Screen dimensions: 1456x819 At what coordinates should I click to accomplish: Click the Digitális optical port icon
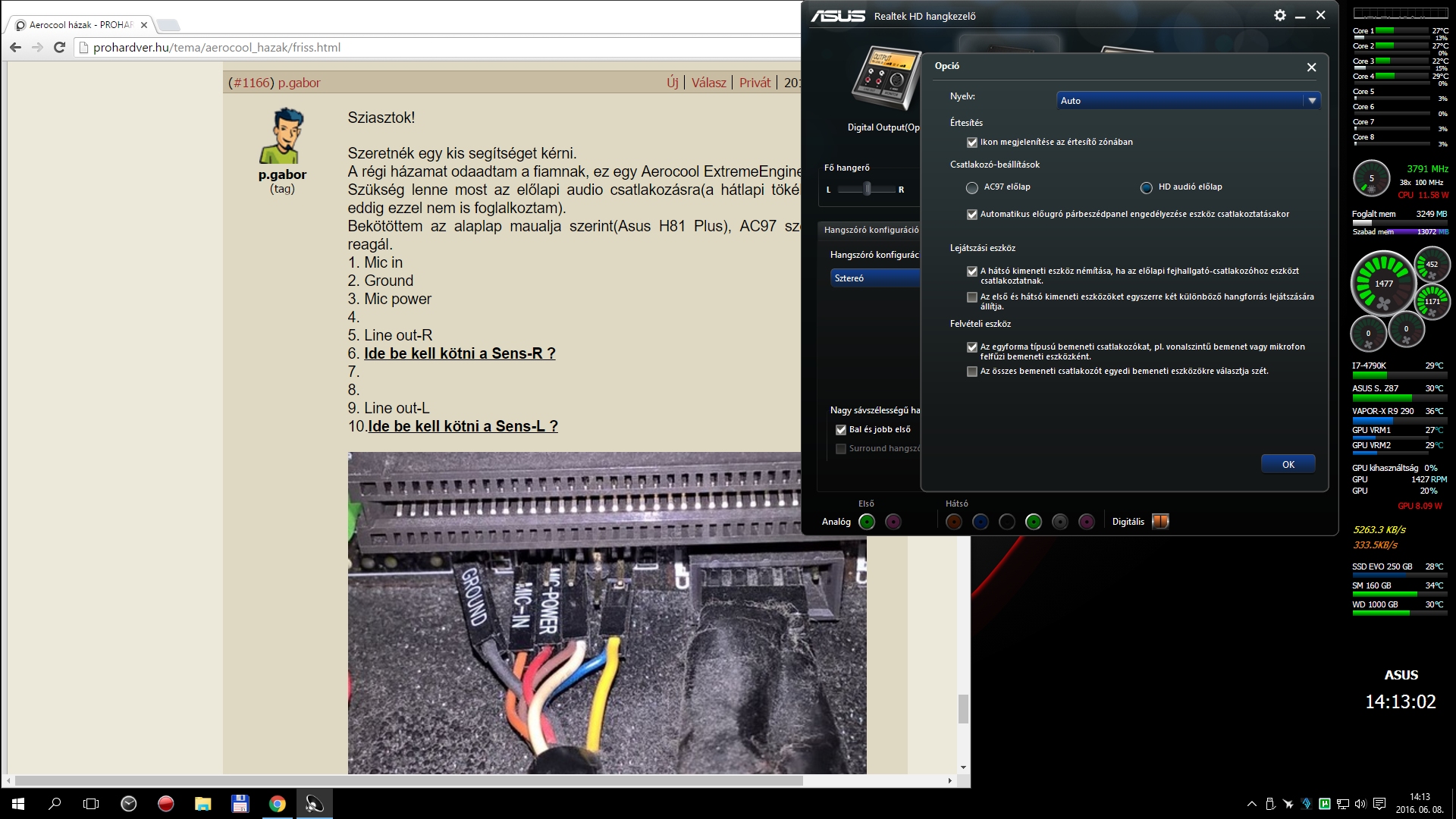1160,521
